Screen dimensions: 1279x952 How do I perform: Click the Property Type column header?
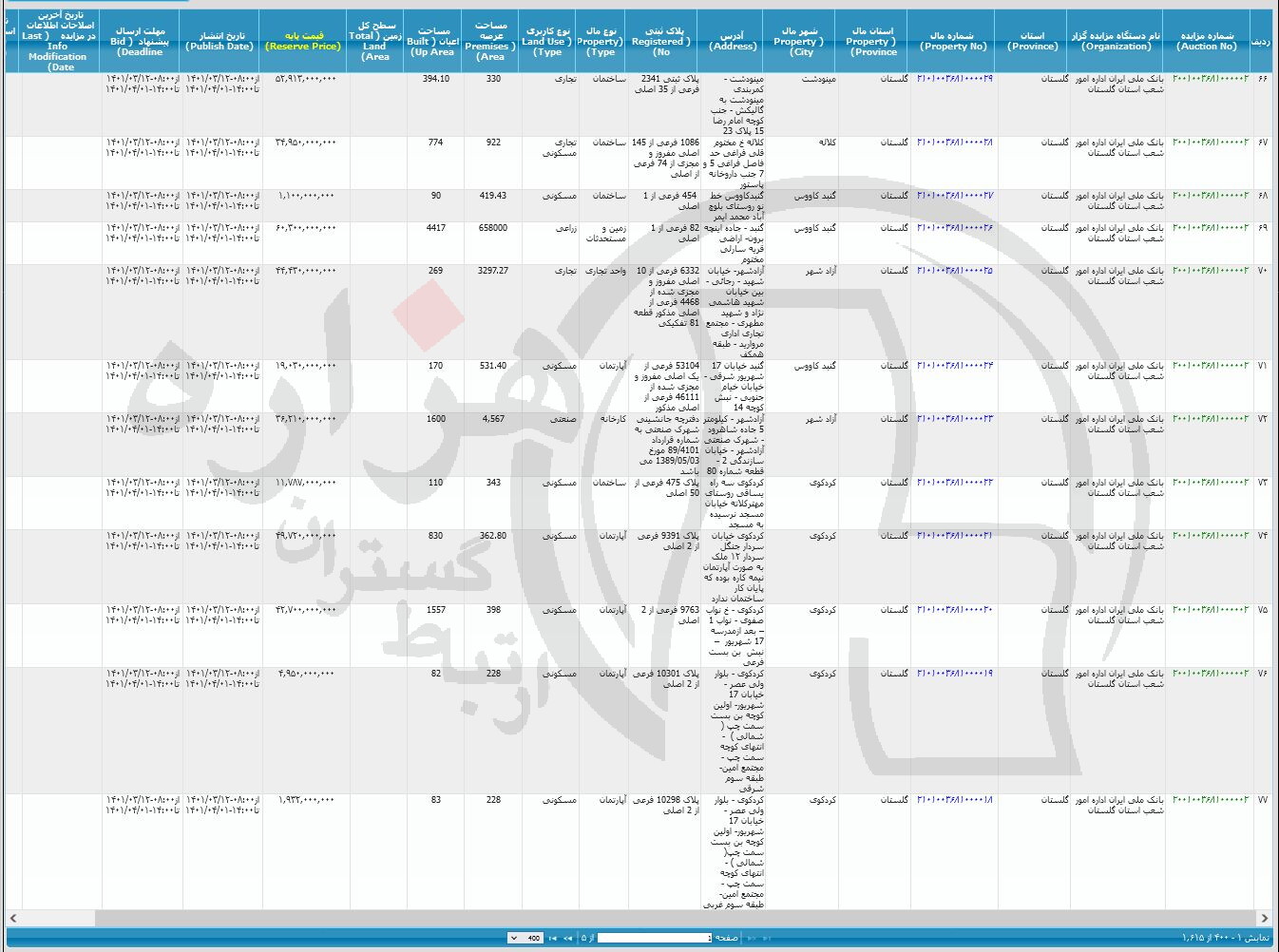pos(601,41)
